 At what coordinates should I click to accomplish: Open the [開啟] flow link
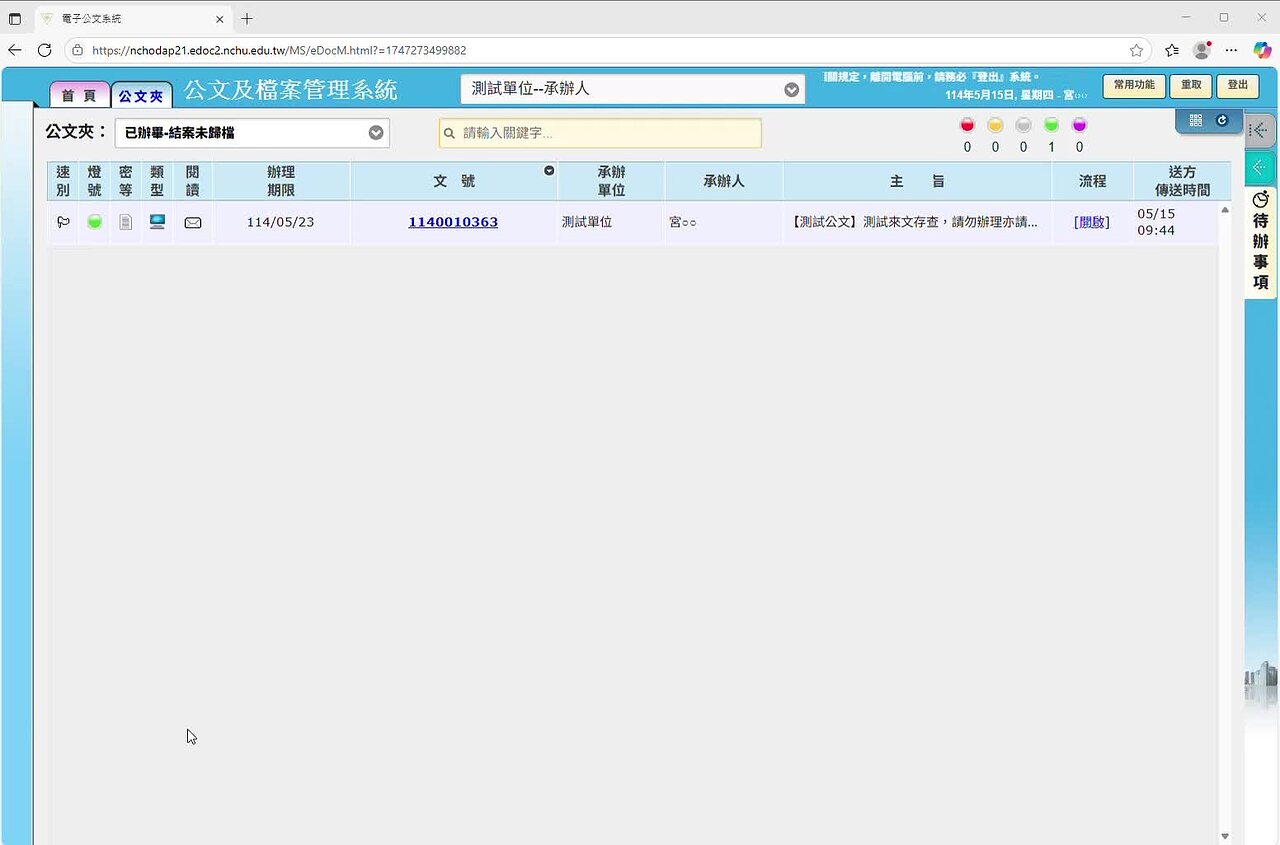pos(1092,222)
